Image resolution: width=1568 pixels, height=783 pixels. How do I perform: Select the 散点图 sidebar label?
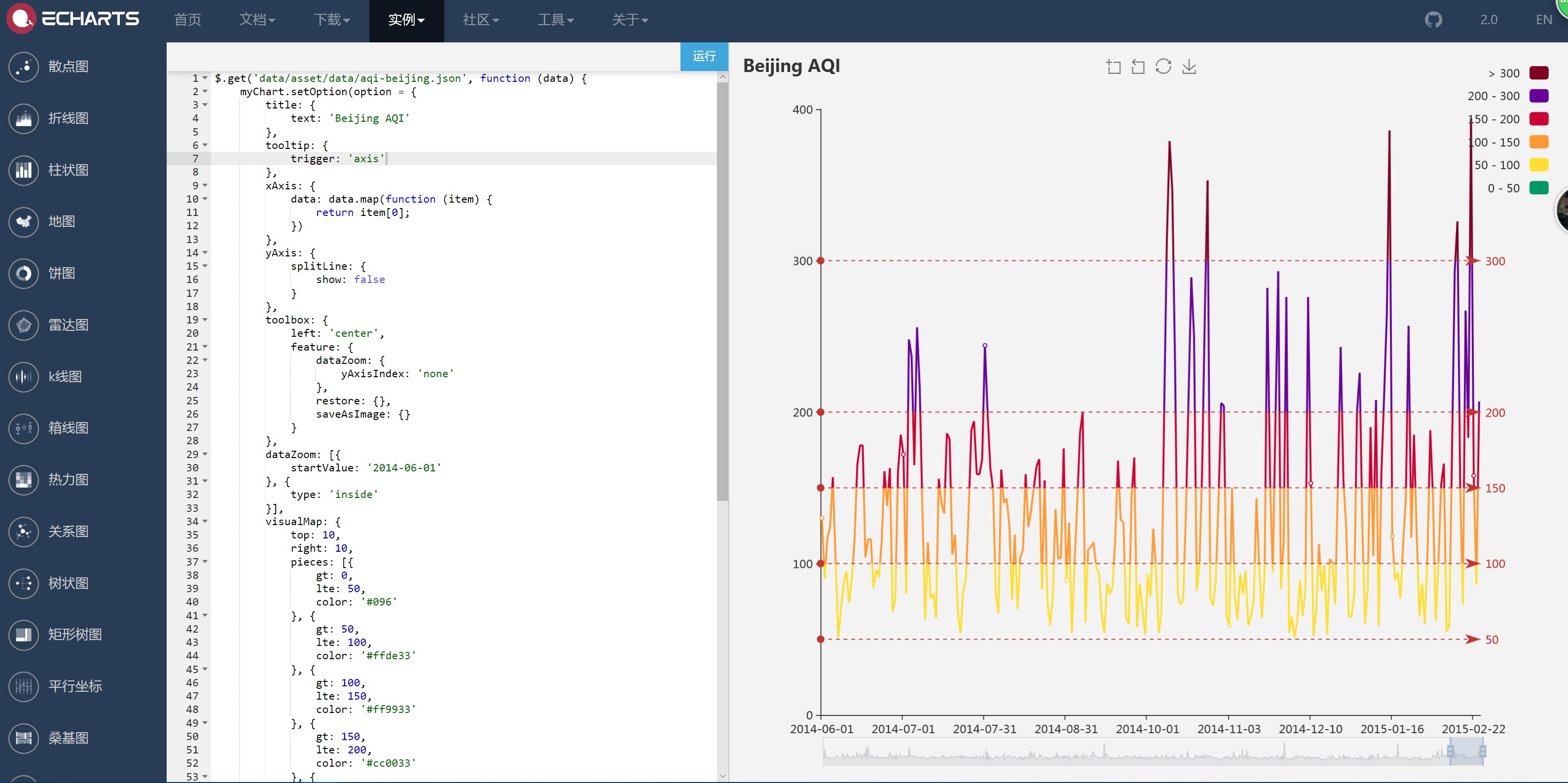(68, 67)
